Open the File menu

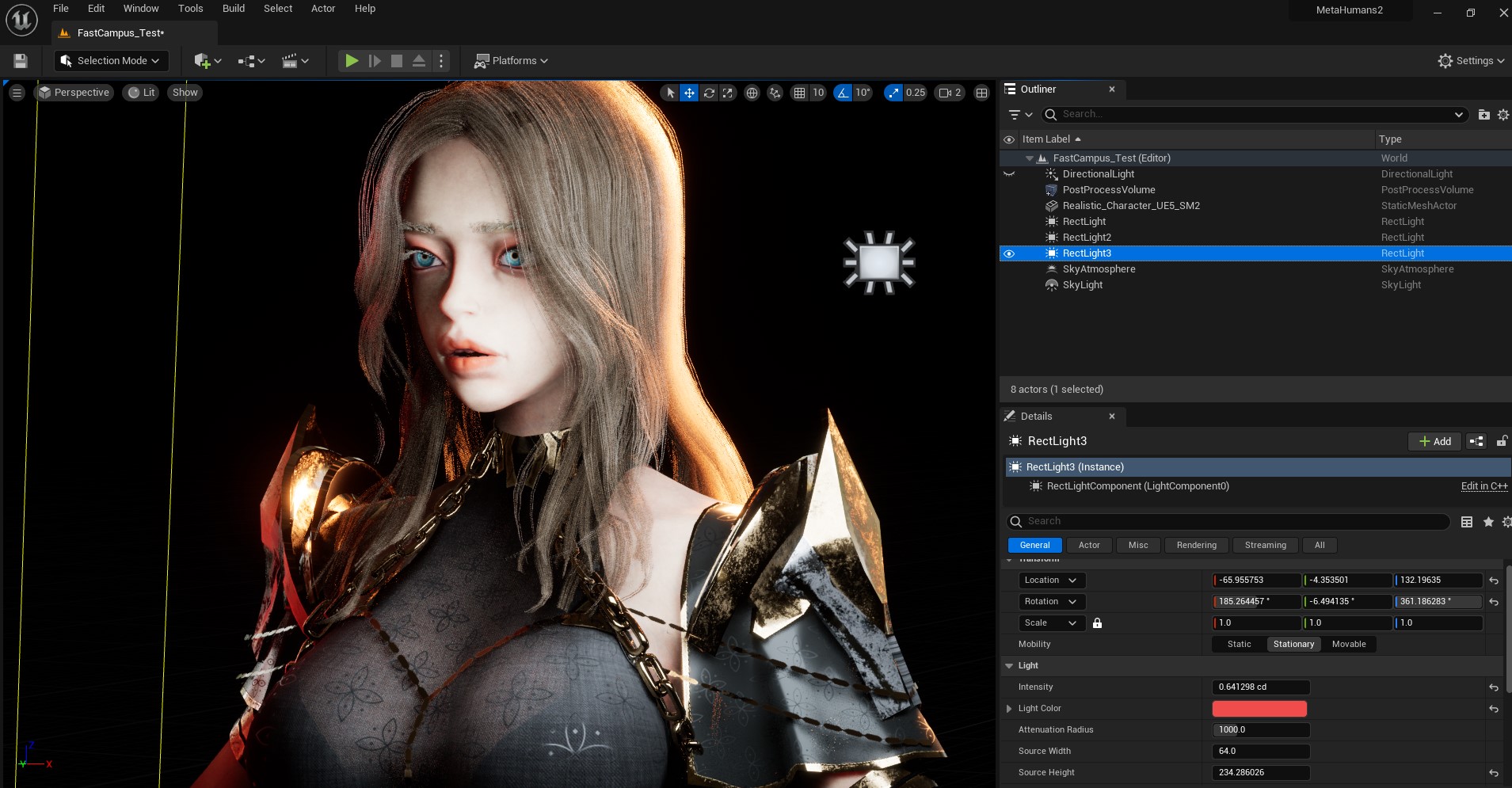(x=61, y=9)
